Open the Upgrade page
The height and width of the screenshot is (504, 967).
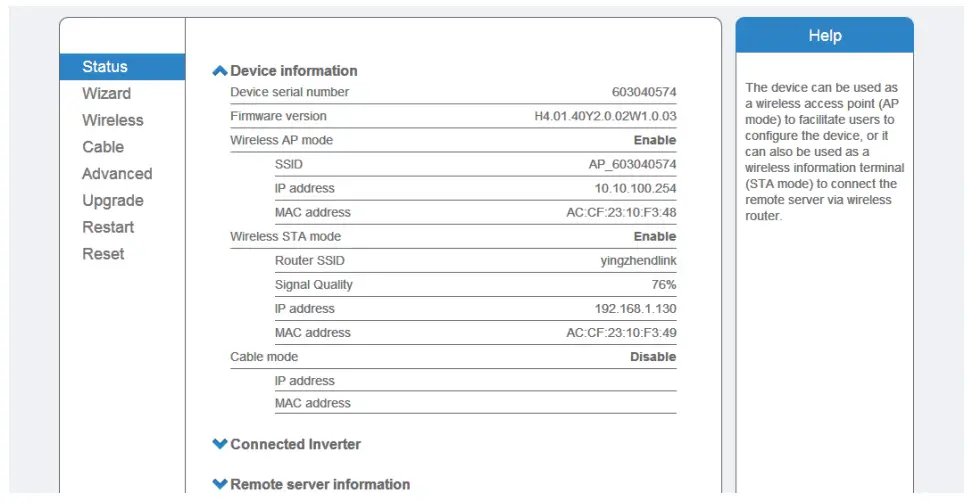click(113, 201)
